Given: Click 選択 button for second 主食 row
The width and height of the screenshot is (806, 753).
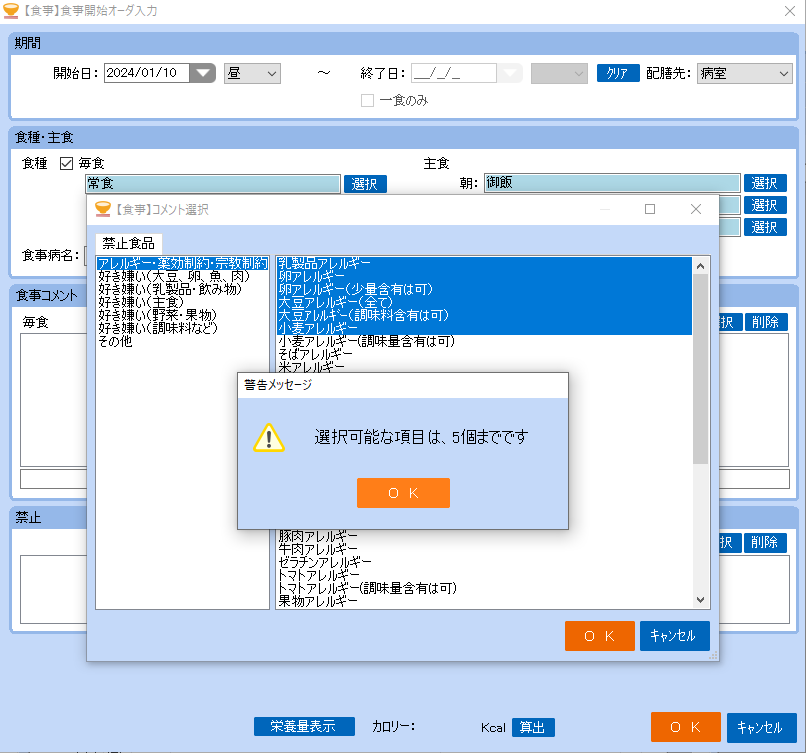Looking at the screenshot, I should (765, 205).
